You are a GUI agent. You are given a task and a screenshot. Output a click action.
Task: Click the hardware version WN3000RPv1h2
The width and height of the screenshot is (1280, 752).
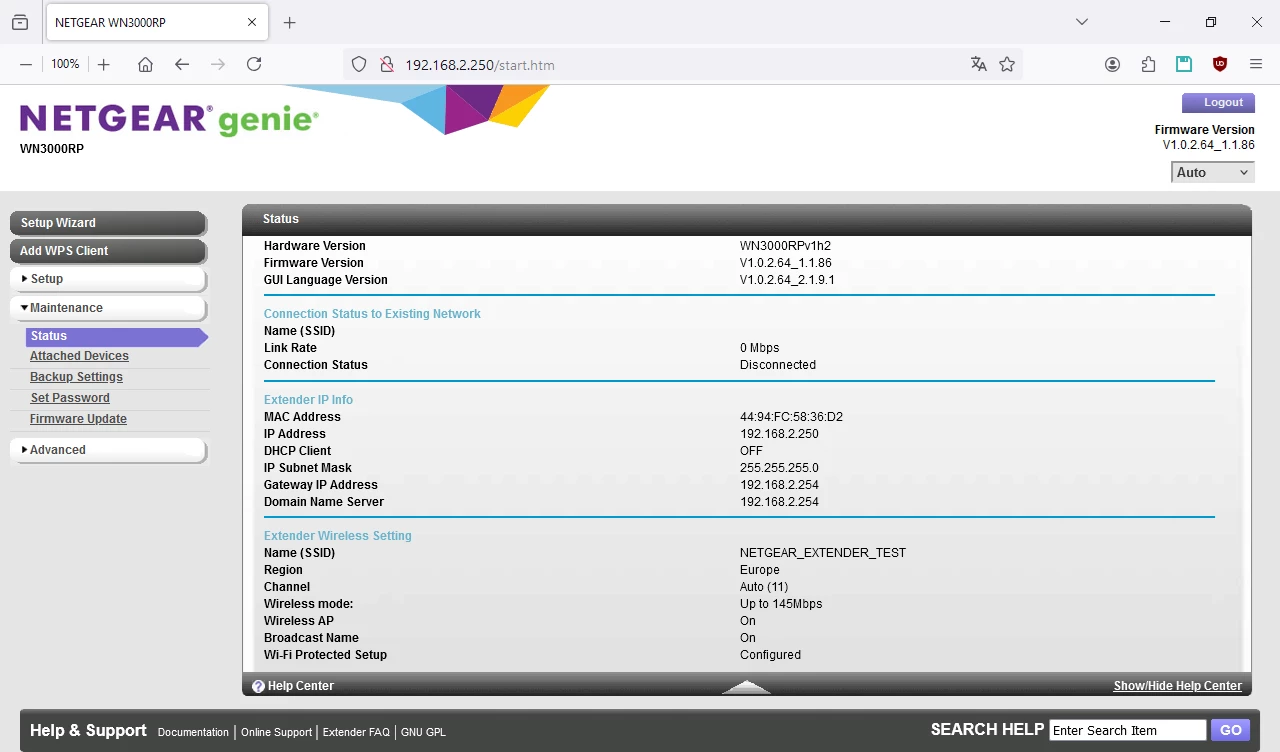point(786,246)
